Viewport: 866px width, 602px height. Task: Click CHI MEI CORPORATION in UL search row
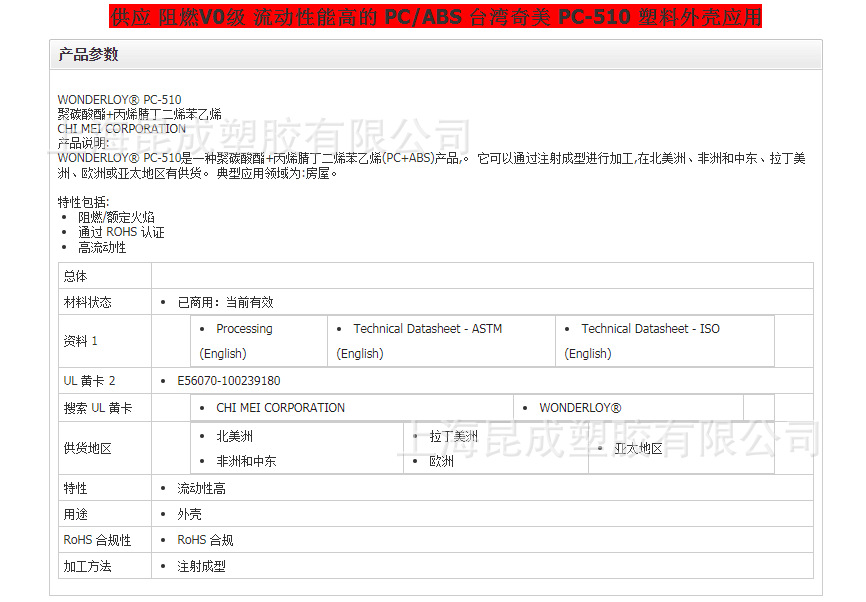[x=280, y=408]
